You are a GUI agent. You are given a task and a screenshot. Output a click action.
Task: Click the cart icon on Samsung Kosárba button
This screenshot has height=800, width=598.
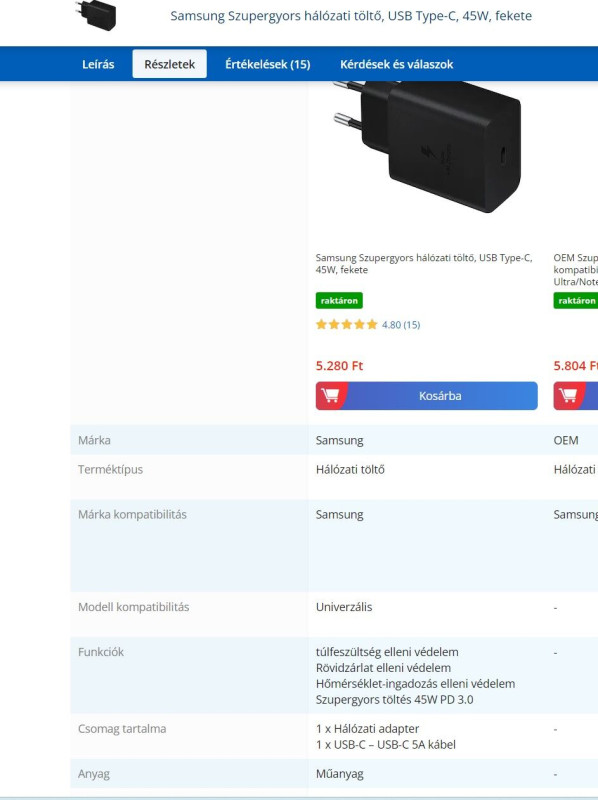pyautogui.click(x=331, y=396)
